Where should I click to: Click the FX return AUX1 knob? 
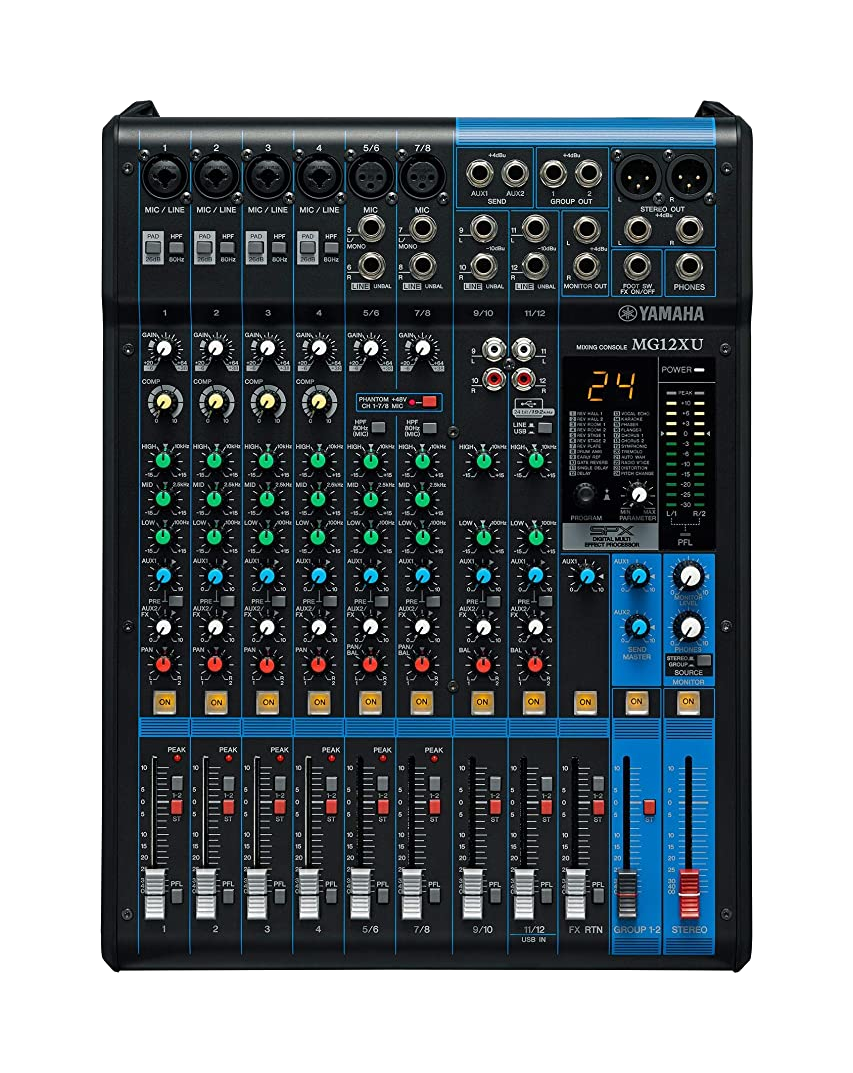[x=586, y=576]
